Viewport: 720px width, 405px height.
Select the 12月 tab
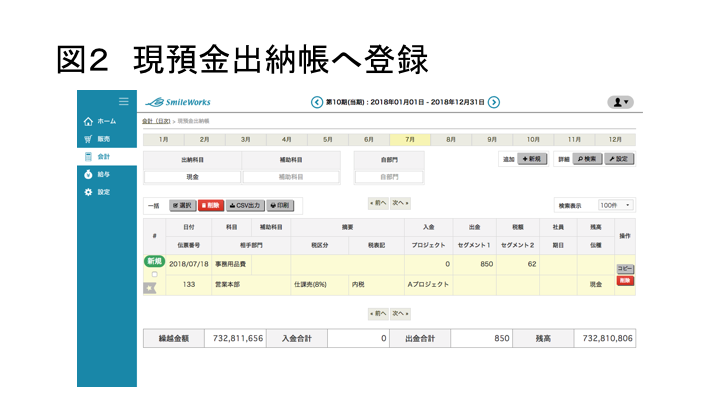615,140
